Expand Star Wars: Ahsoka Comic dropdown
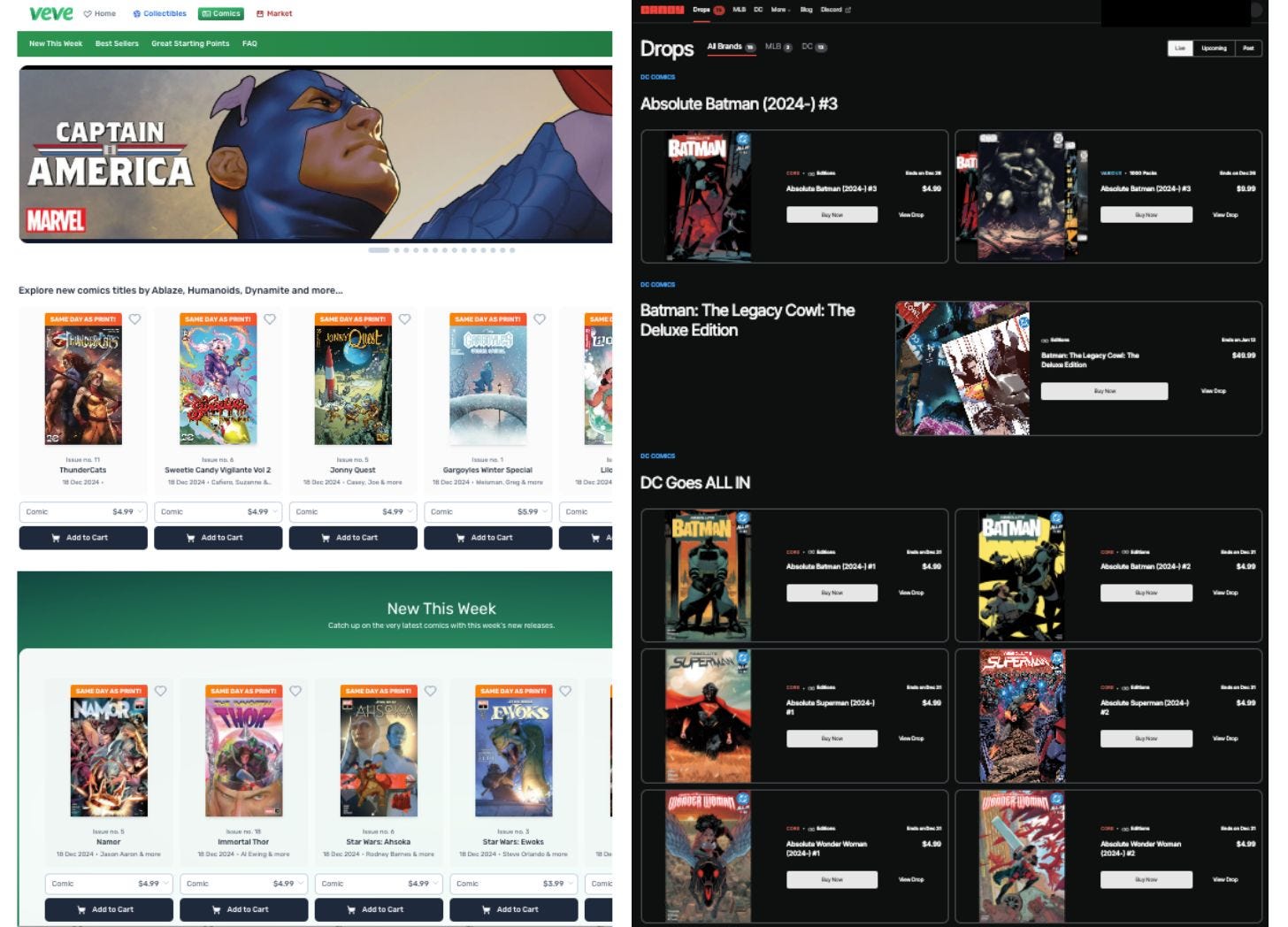1288x927 pixels. 379,884
